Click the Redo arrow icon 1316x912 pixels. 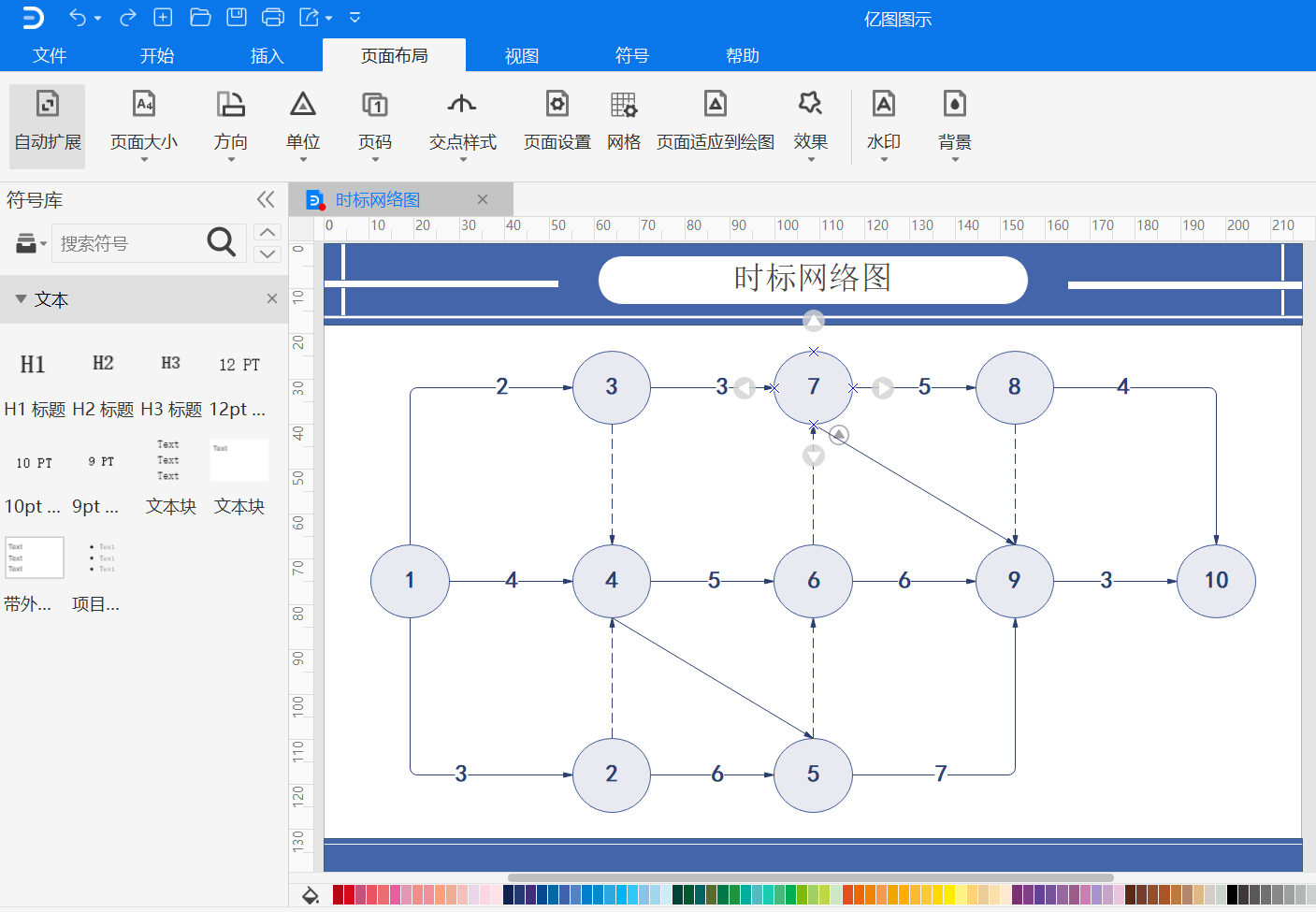click(128, 17)
